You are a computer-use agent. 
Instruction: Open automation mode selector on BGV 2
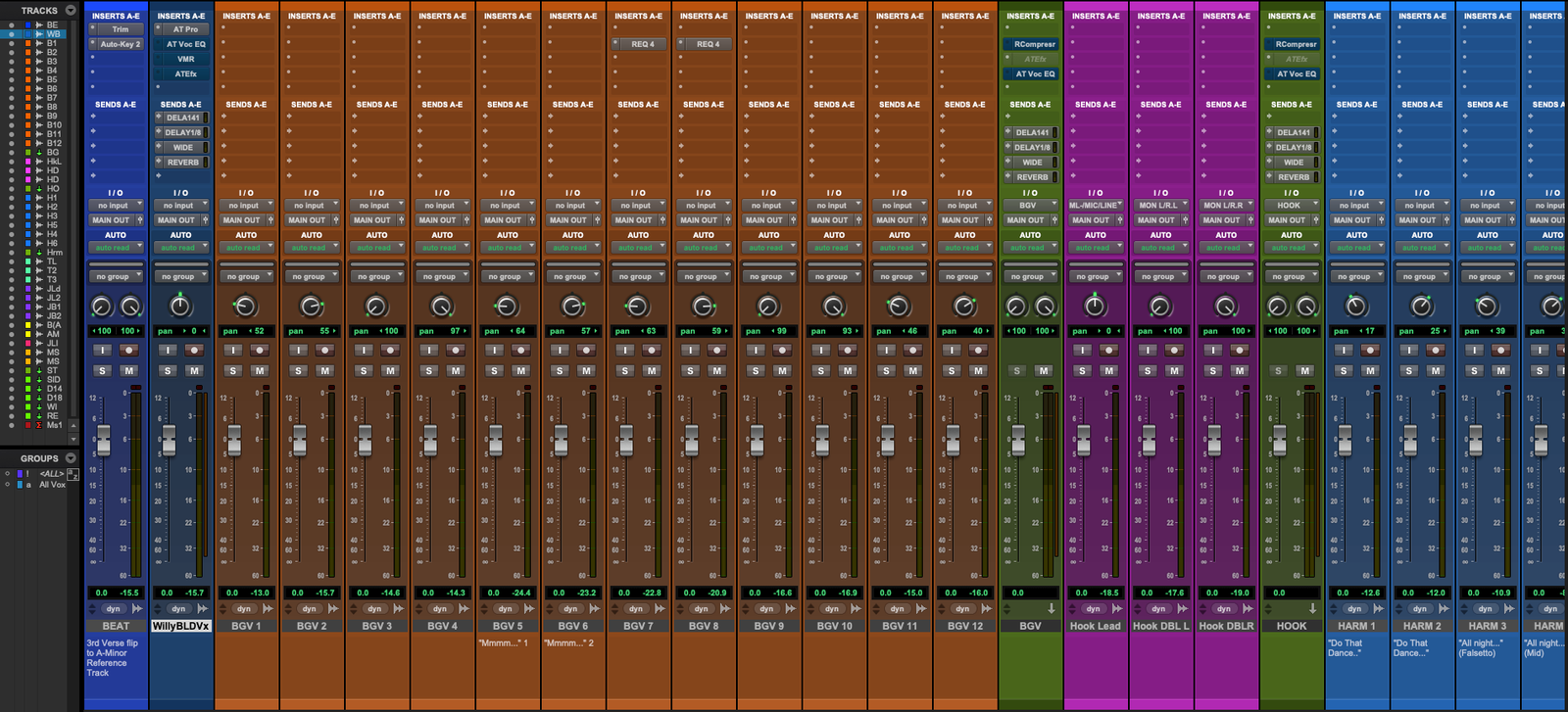(311, 248)
